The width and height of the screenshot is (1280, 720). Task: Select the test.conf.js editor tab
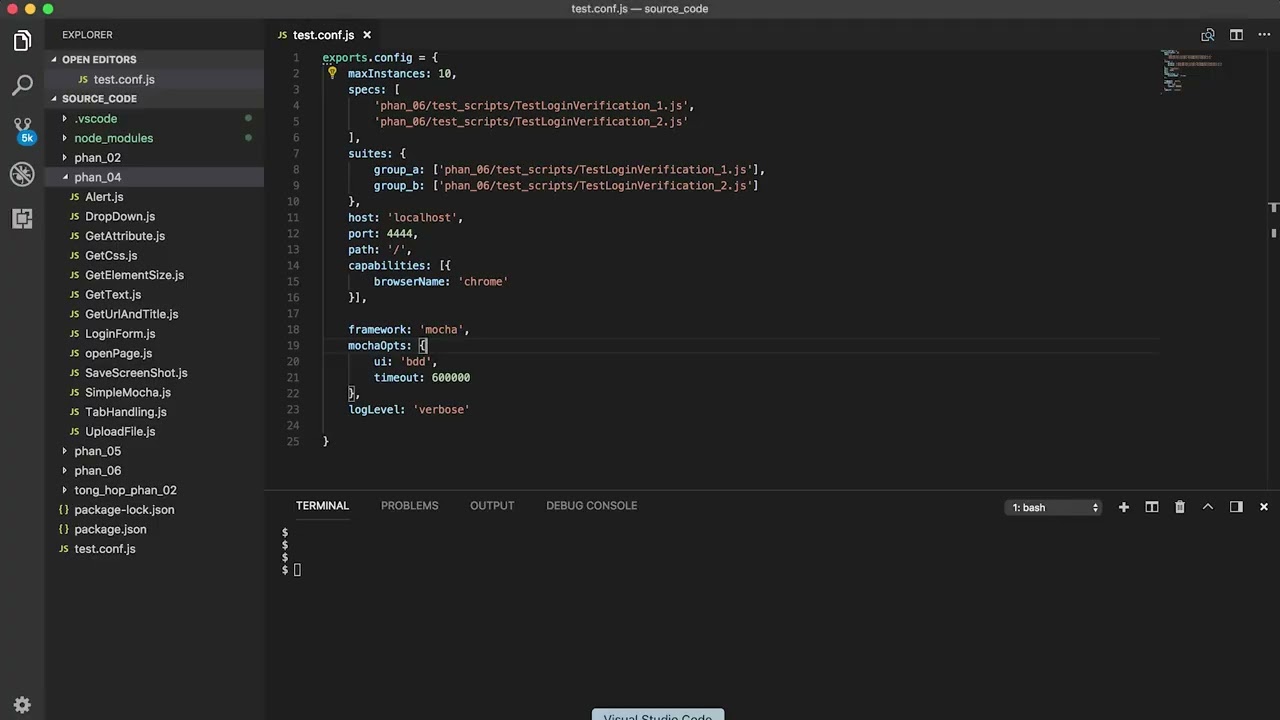click(x=323, y=35)
